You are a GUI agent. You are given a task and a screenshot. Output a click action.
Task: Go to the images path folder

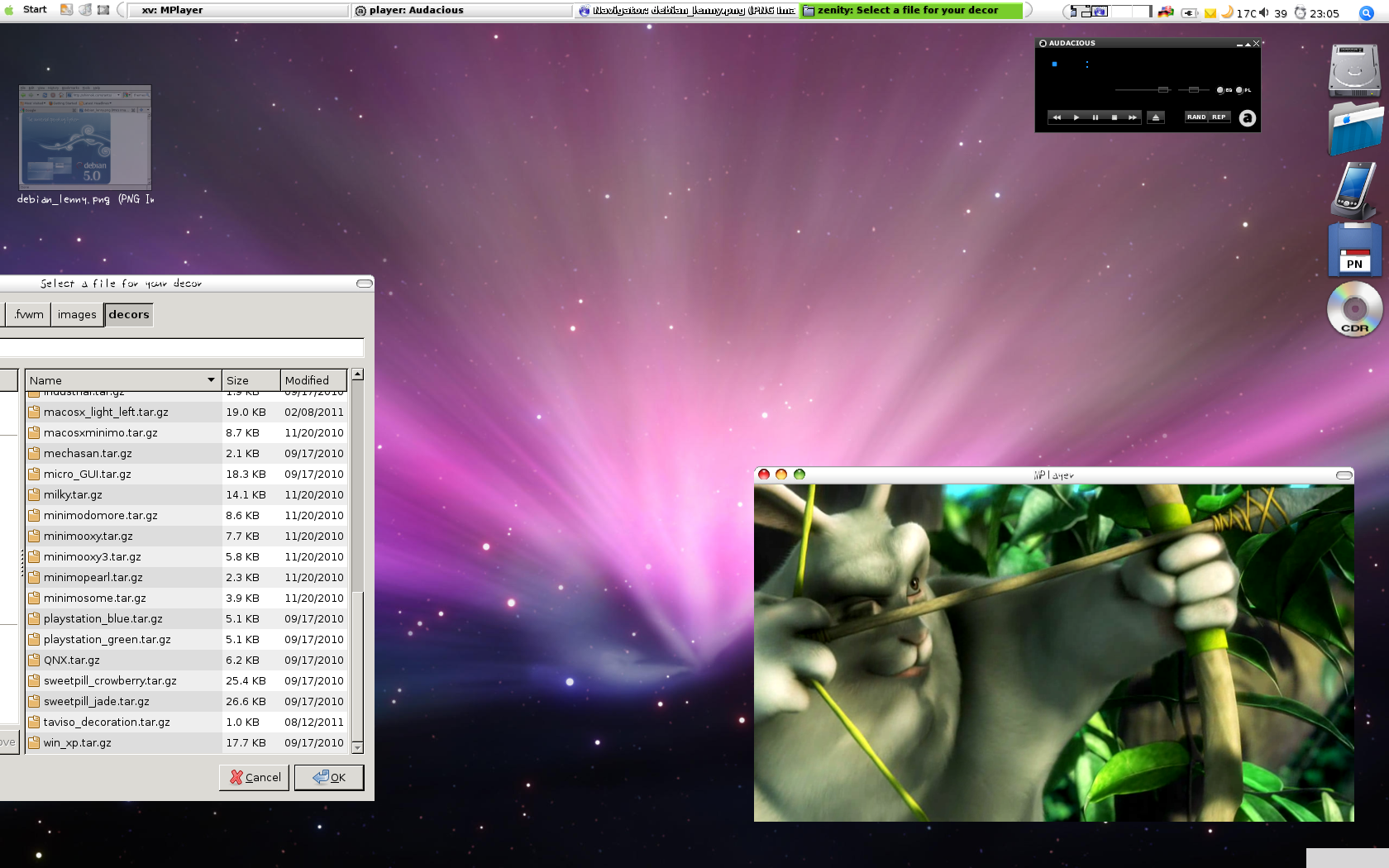pyautogui.click(x=77, y=314)
